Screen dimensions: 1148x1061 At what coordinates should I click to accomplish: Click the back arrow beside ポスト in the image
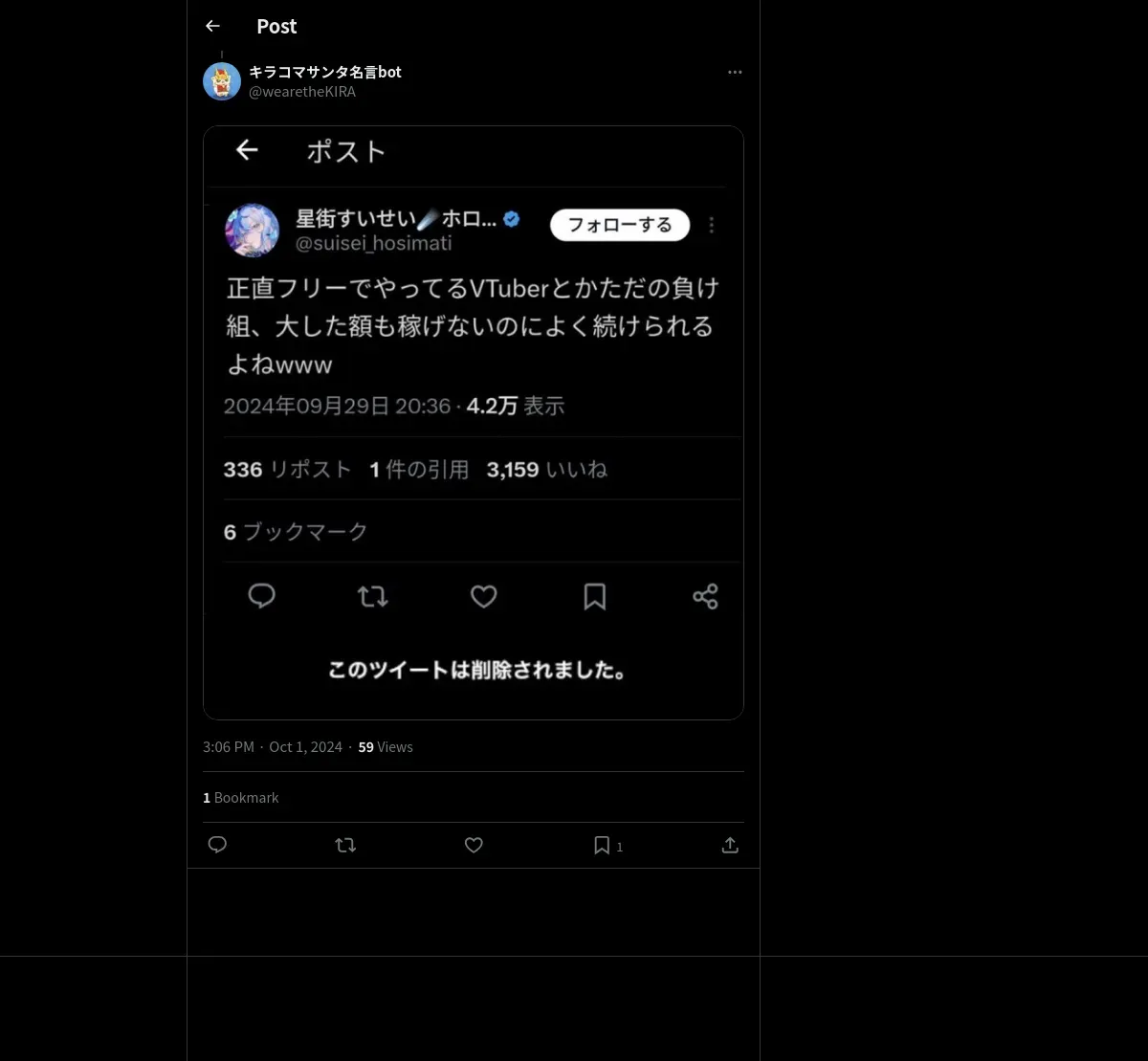coord(247,150)
